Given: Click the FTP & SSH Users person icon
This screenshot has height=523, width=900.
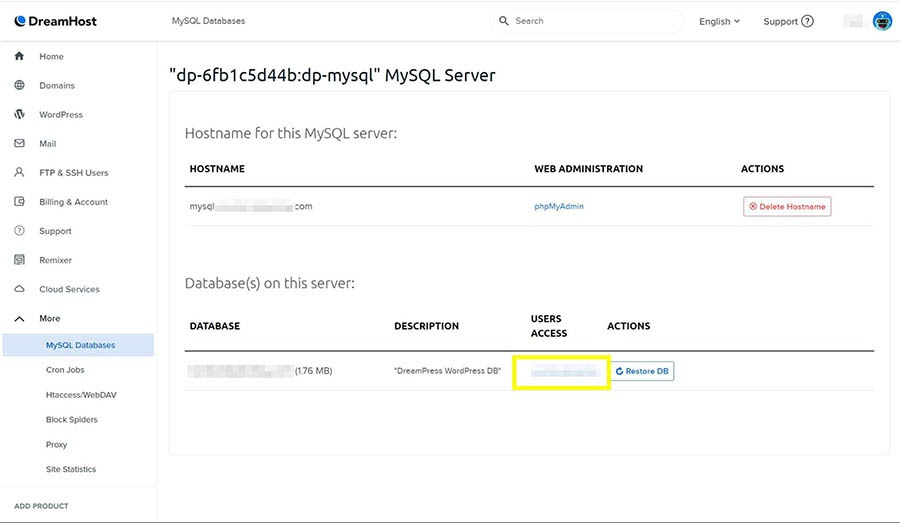Looking at the screenshot, I should (x=19, y=173).
